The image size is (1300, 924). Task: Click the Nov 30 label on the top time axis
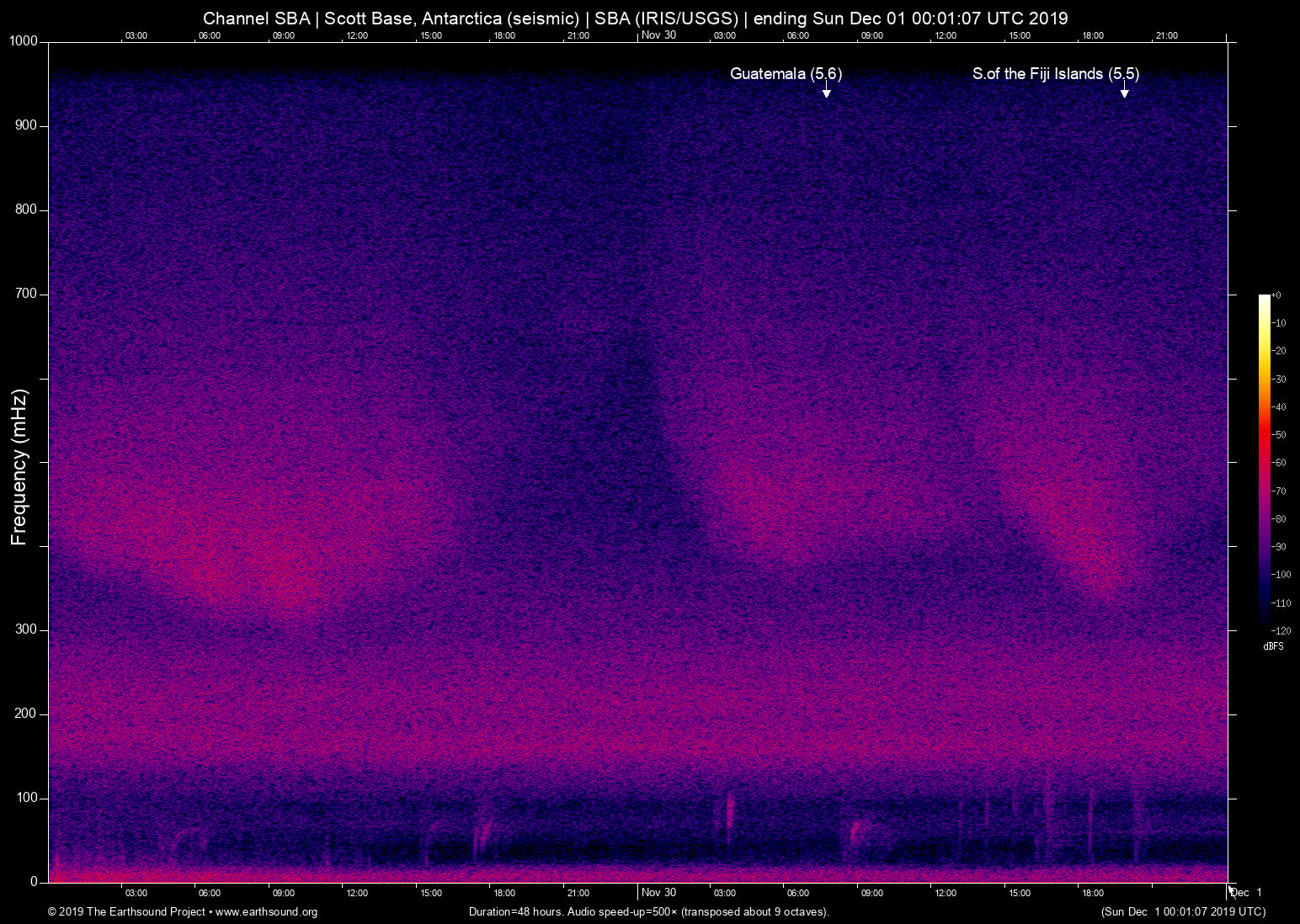coord(658,35)
